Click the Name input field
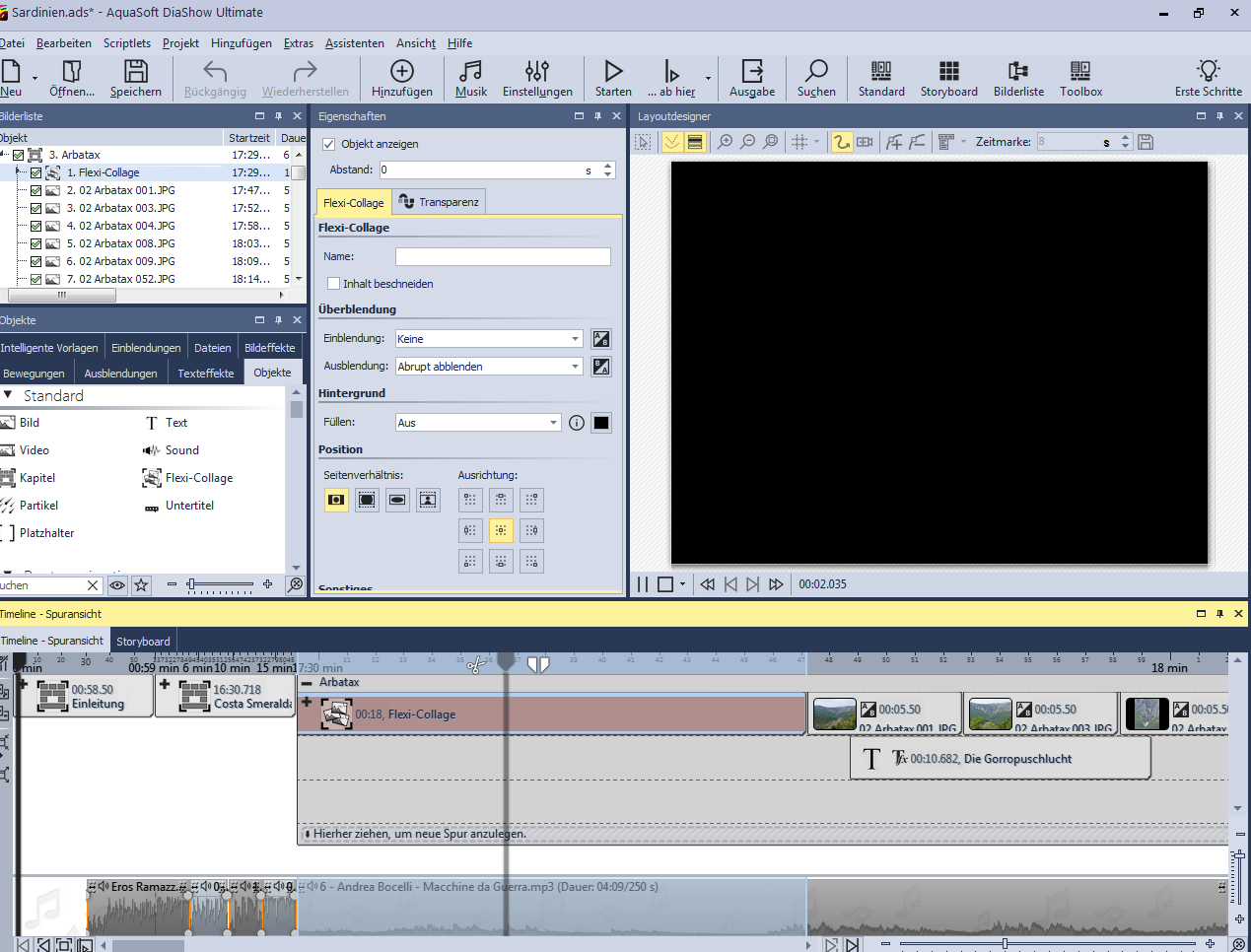Screen dimensions: 1251x952 [x=503, y=256]
